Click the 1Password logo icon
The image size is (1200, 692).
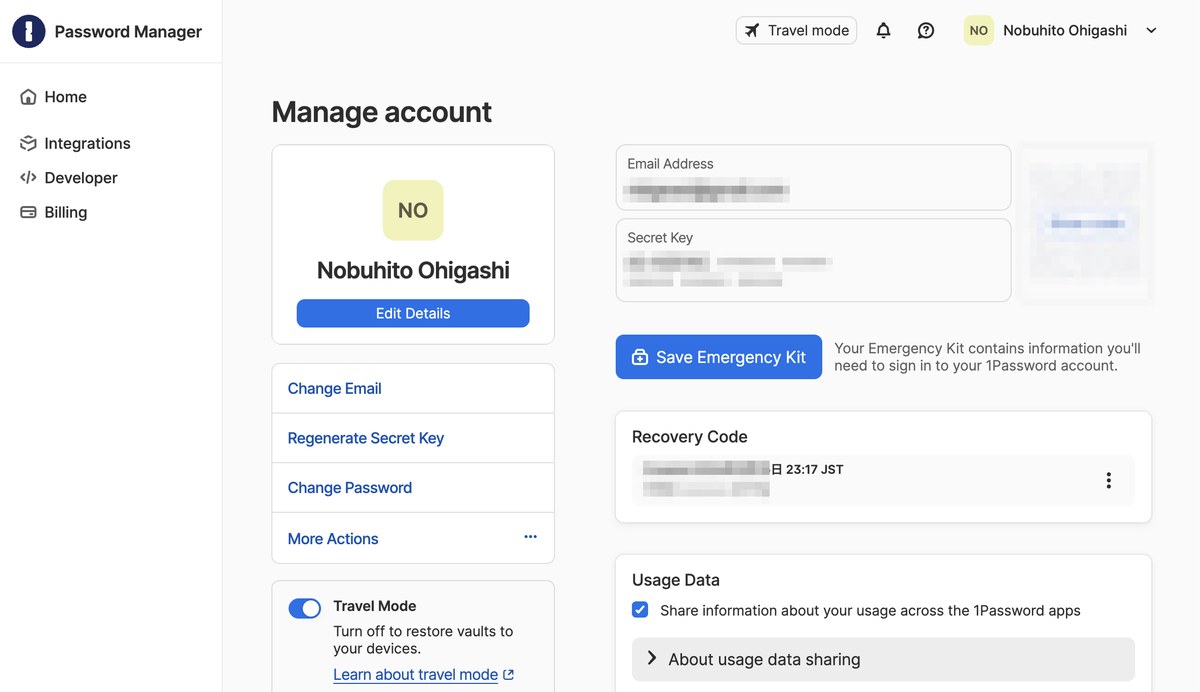tap(29, 31)
